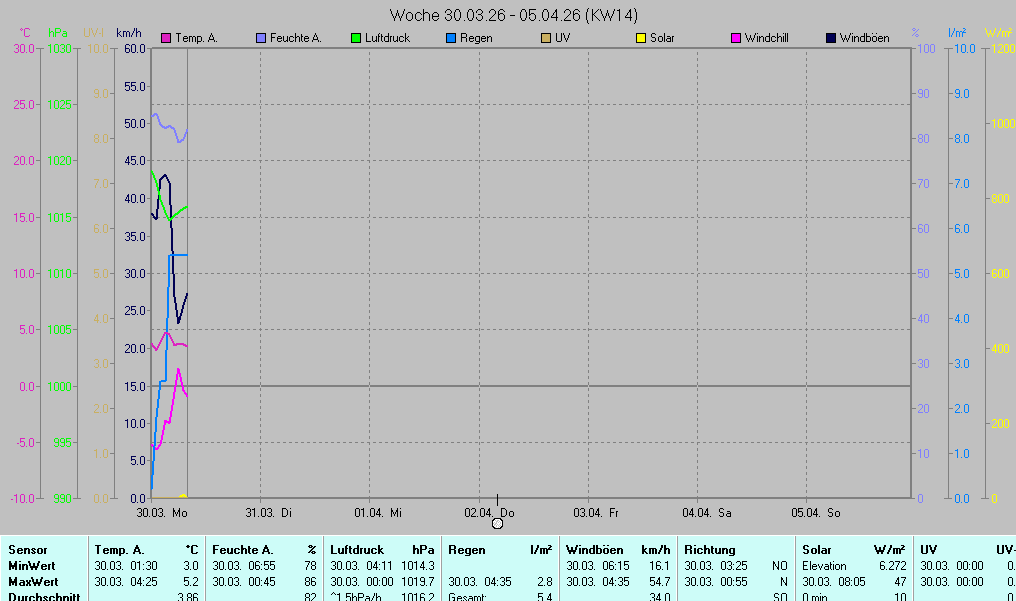The height and width of the screenshot is (601, 1016).
Task: Click the blue Regen legend swatch
Action: [x=450, y=38]
